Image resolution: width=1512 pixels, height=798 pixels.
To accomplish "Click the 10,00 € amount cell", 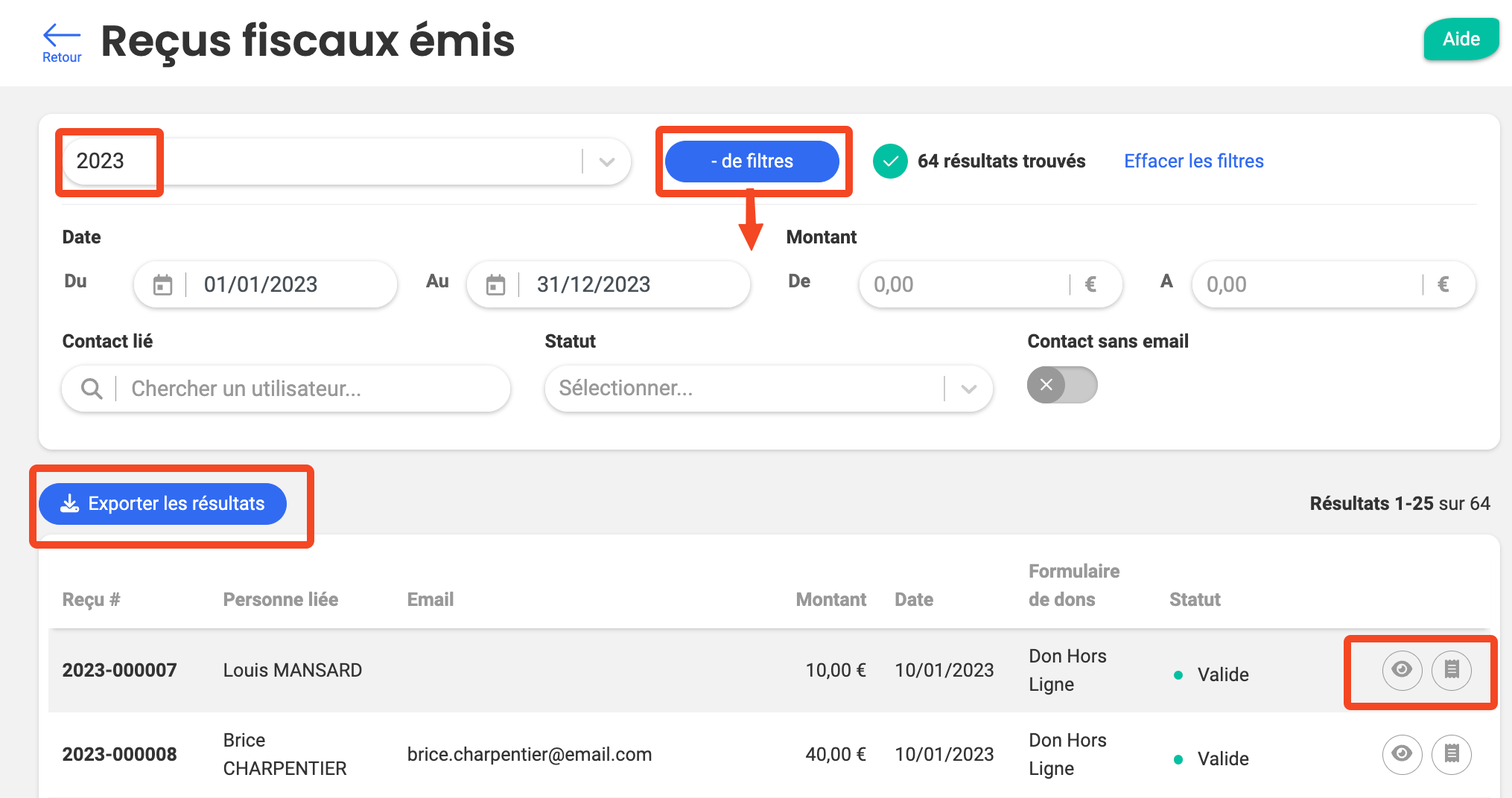I will (836, 670).
